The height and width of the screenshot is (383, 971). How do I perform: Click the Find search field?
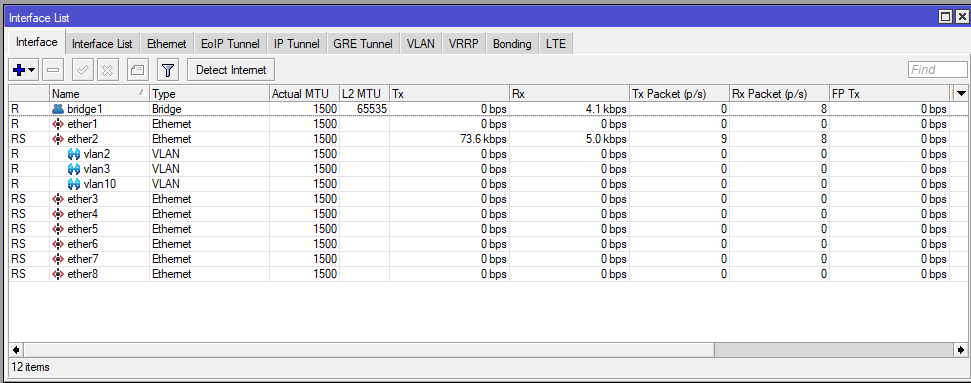coord(938,69)
